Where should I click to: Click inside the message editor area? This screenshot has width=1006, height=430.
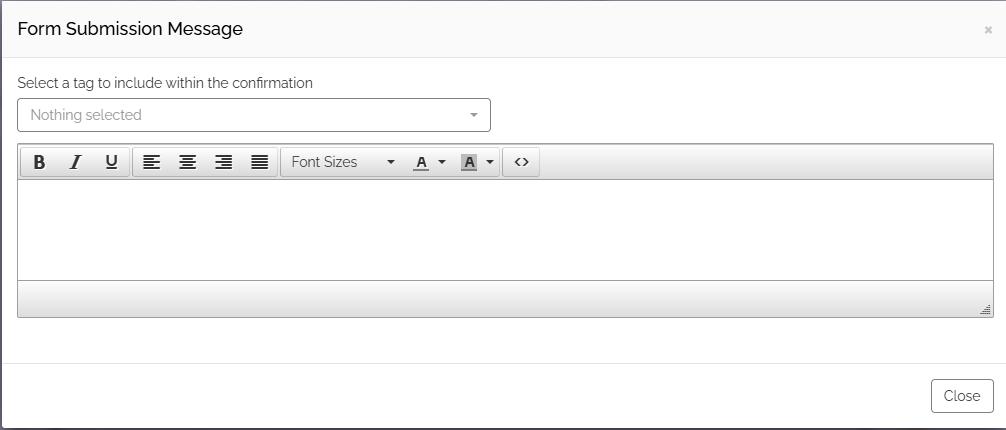[x=505, y=230]
